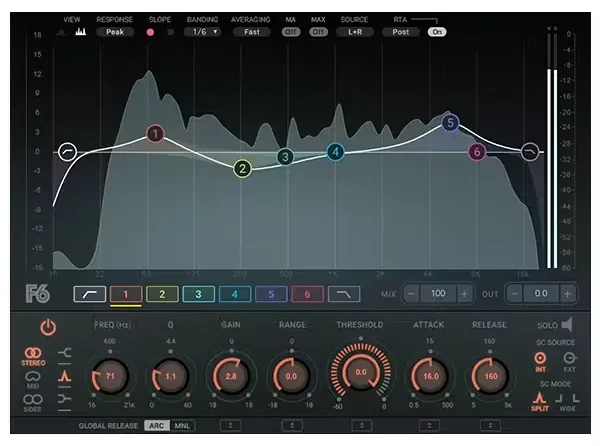Set SC MODE to WIDE

pos(567,402)
